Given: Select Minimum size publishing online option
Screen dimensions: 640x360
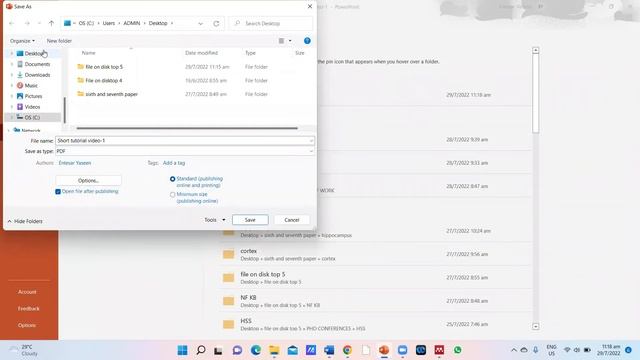Looking at the screenshot, I should click(173, 195).
